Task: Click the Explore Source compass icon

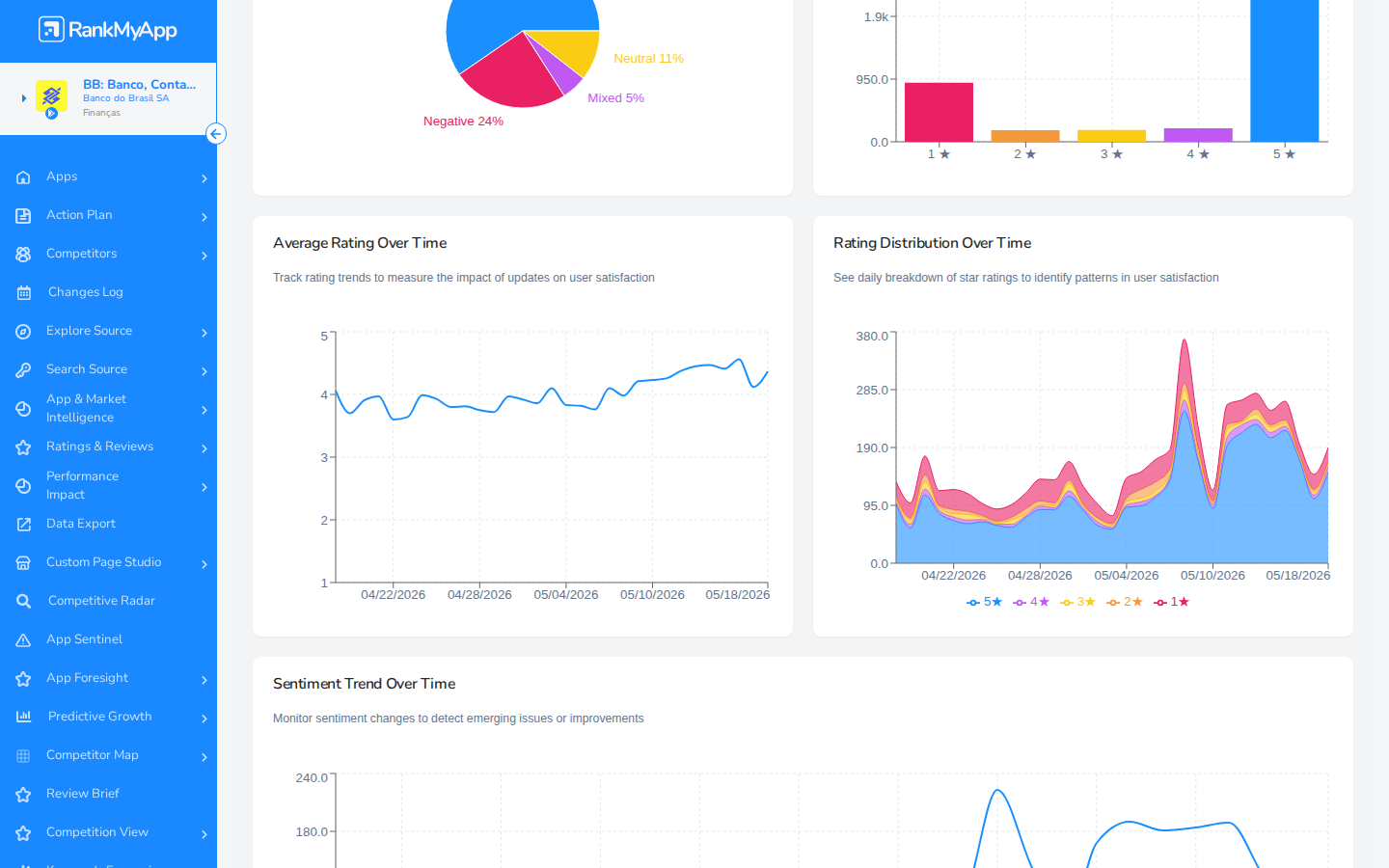Action: (x=23, y=332)
